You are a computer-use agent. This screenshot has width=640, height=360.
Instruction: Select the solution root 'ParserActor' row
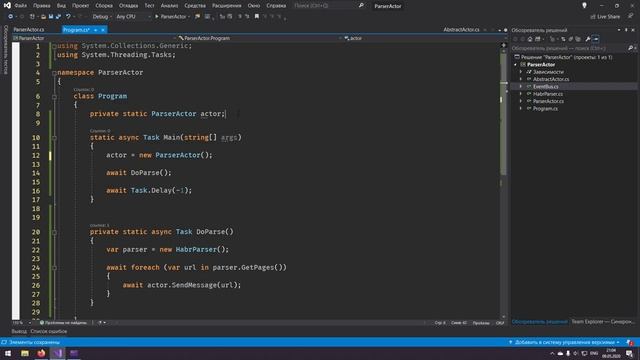[567, 57]
